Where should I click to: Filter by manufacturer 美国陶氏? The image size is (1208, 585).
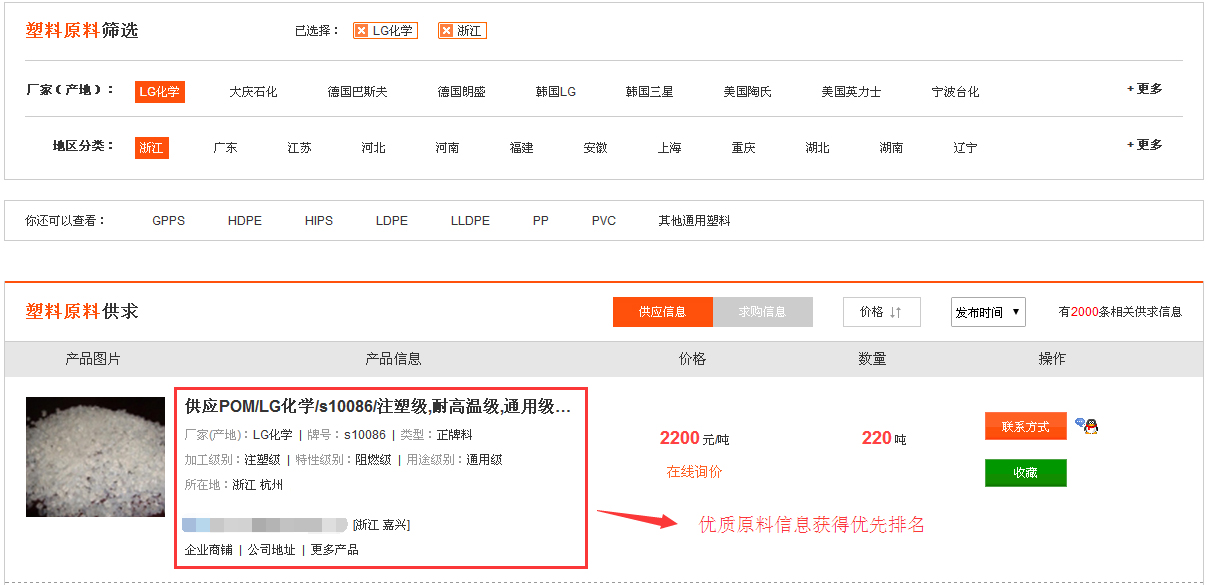pyautogui.click(x=748, y=92)
